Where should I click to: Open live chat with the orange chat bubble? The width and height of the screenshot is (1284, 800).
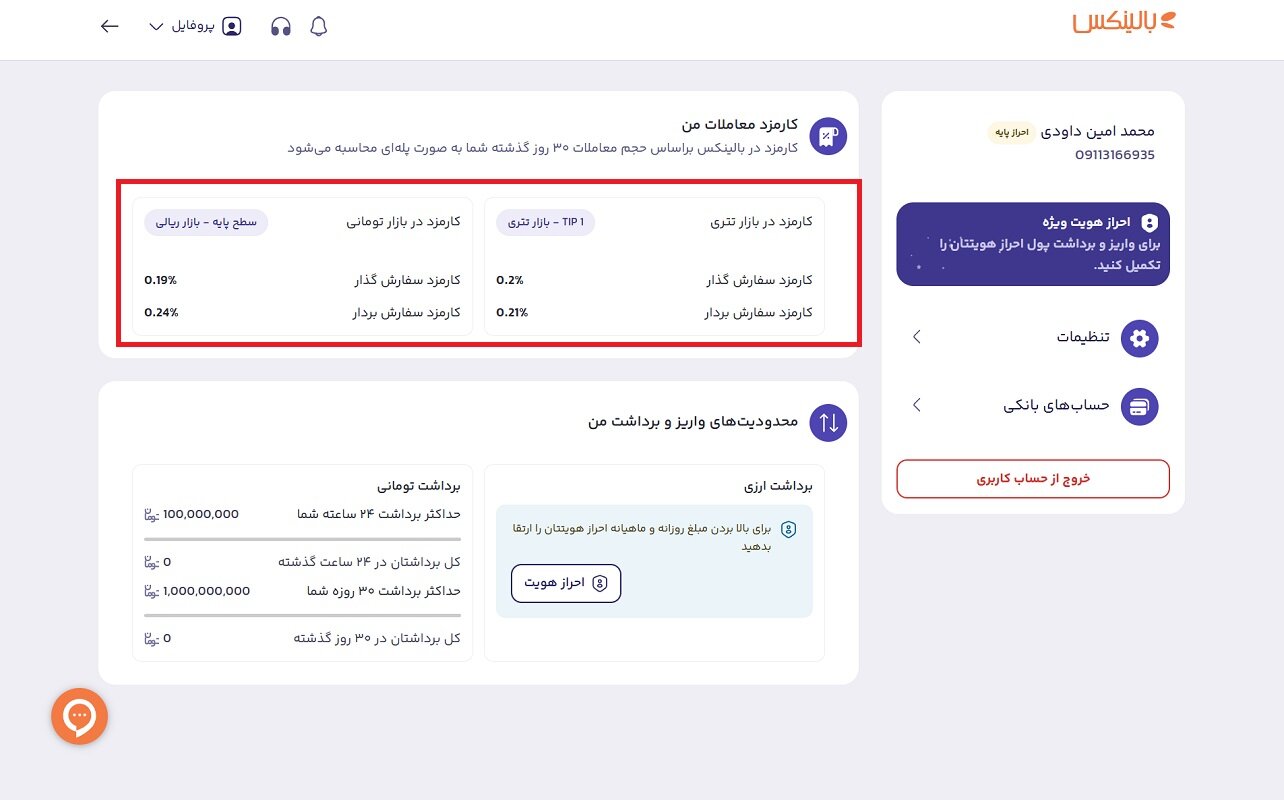coord(79,716)
